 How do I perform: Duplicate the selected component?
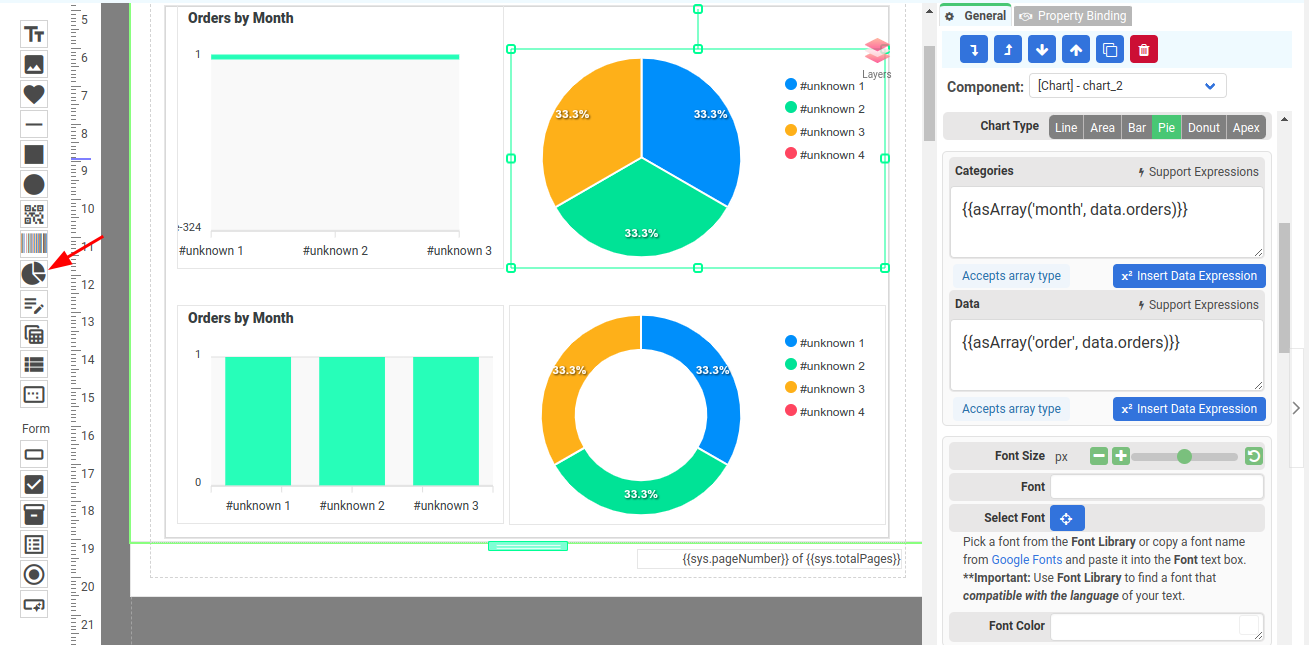(1109, 49)
